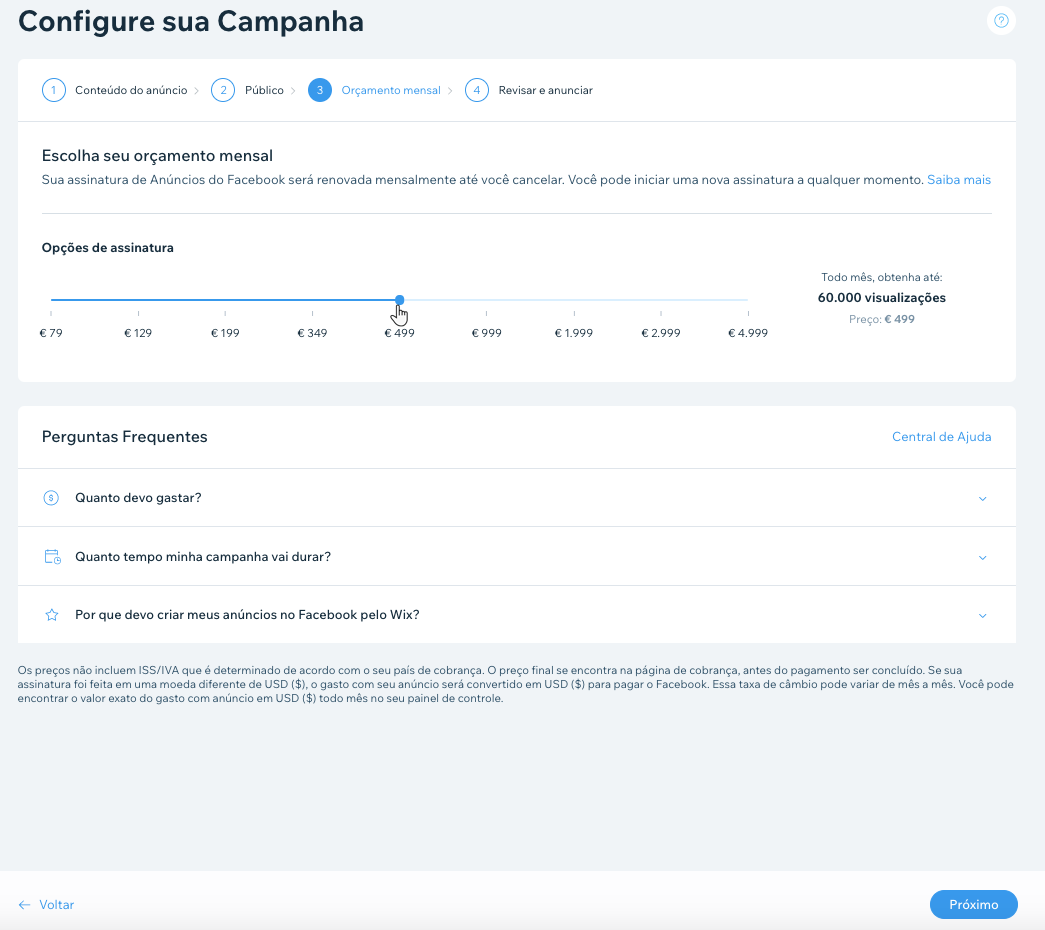The width and height of the screenshot is (1045, 930).
Task: Select the € 2.999 price label
Action: (661, 333)
